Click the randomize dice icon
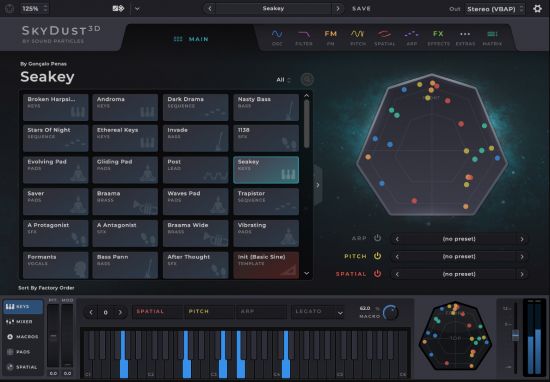The image size is (550, 382). tap(118, 8)
